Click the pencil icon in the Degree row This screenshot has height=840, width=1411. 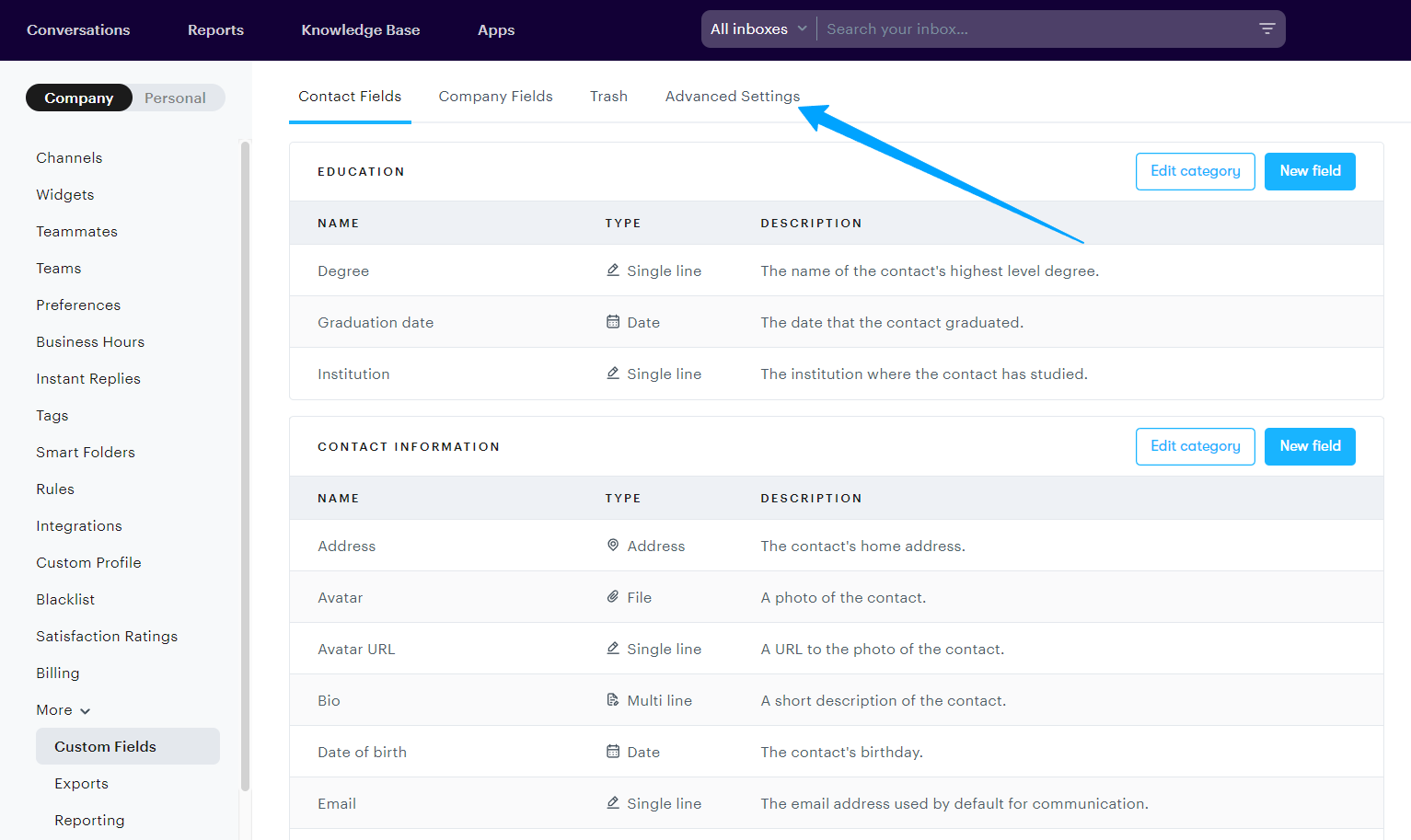(x=613, y=270)
